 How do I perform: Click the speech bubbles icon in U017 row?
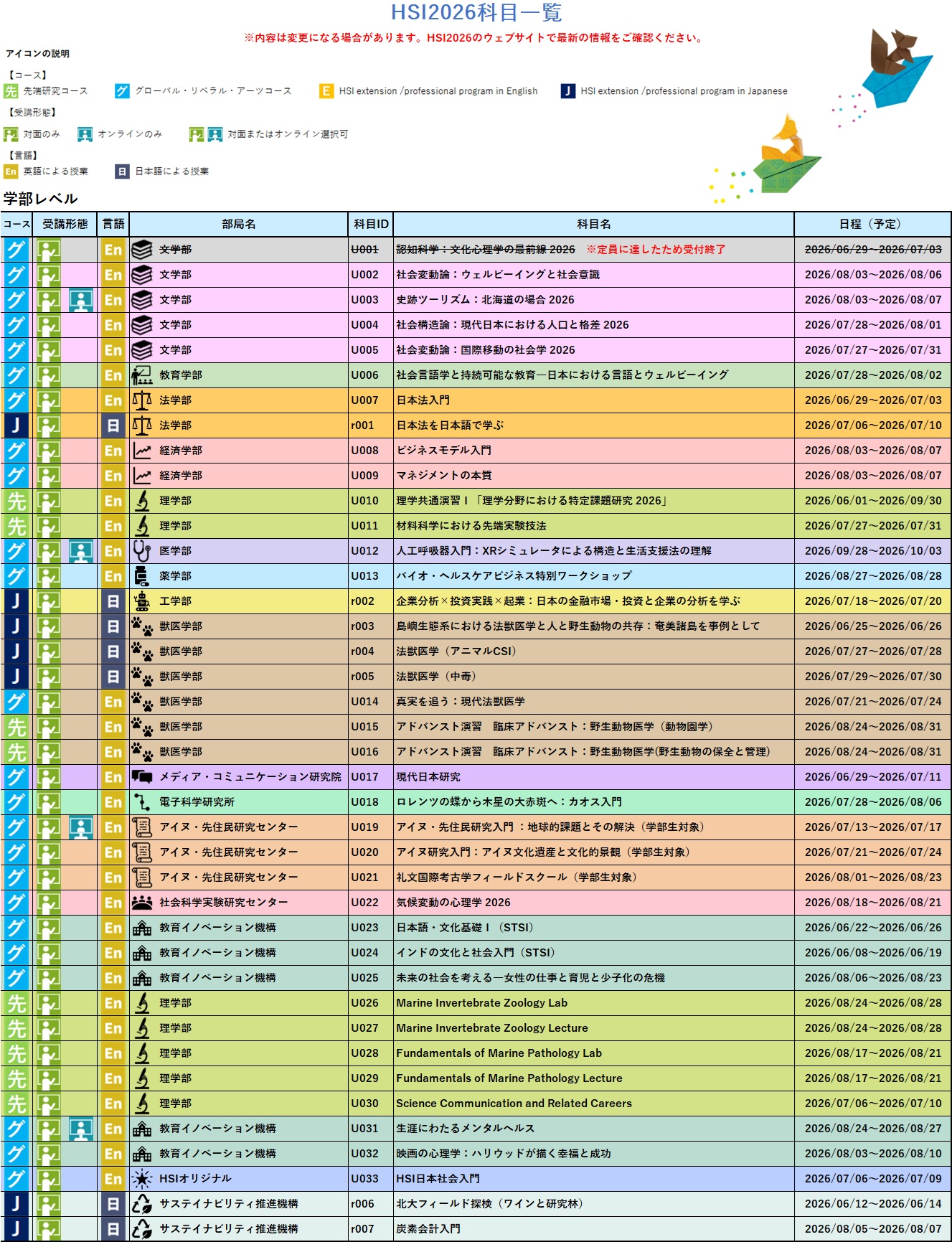(142, 777)
